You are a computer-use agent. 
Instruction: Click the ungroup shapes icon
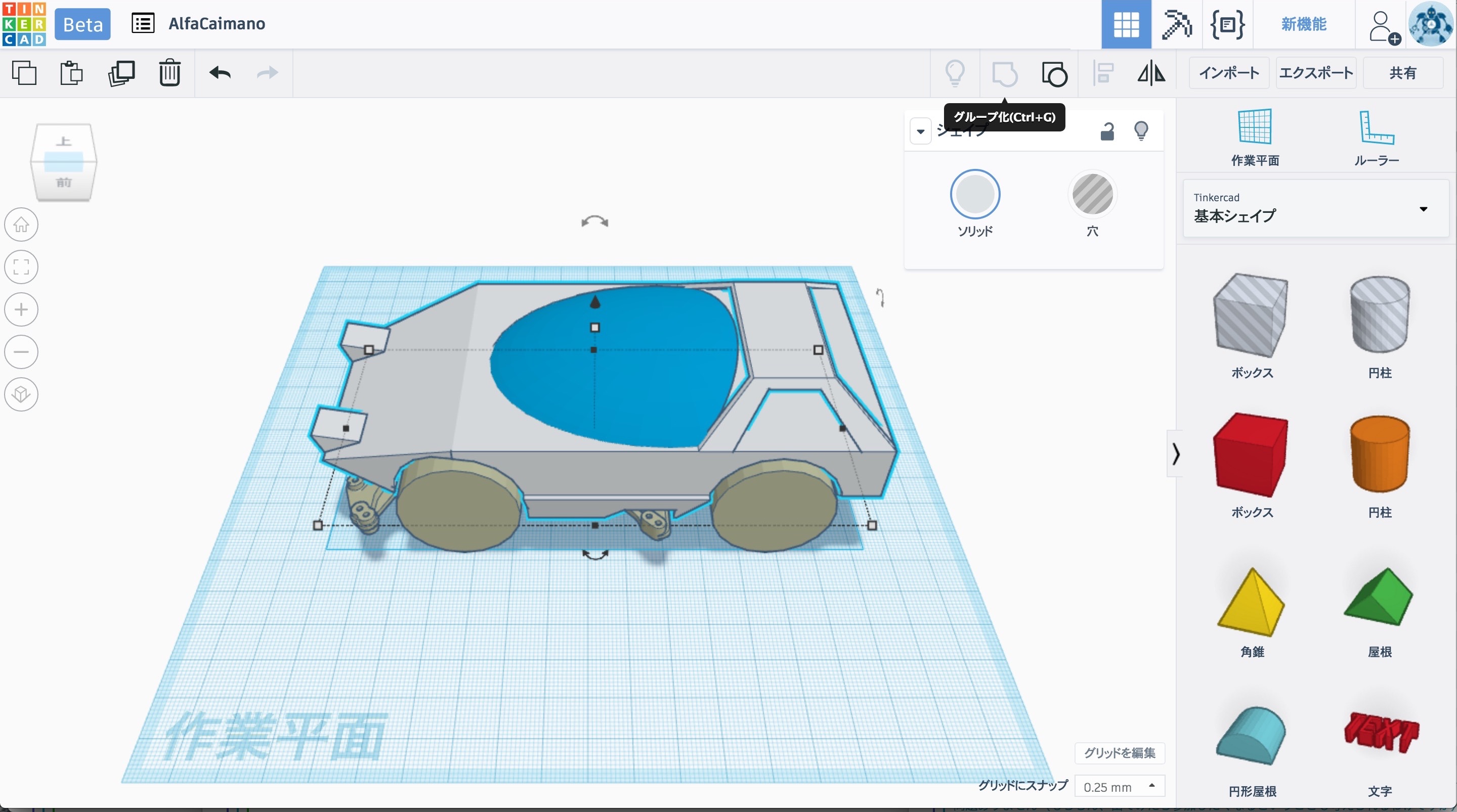(1054, 73)
